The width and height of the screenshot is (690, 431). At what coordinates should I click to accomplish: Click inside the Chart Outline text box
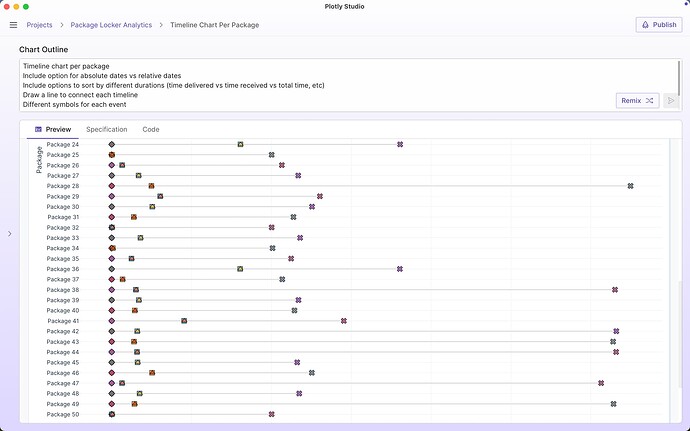pos(350,85)
